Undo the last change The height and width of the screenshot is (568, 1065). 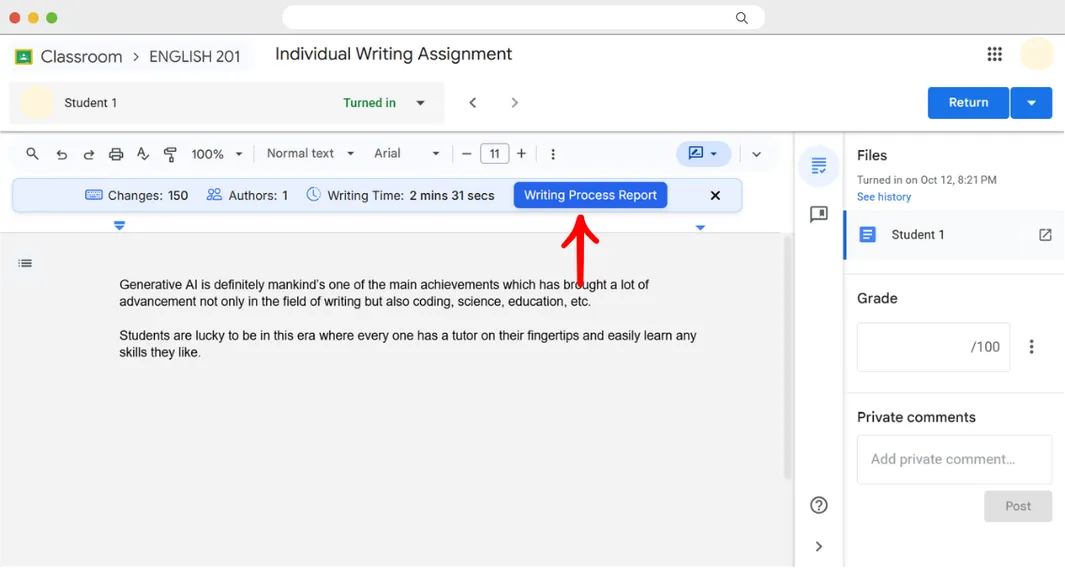(61, 154)
